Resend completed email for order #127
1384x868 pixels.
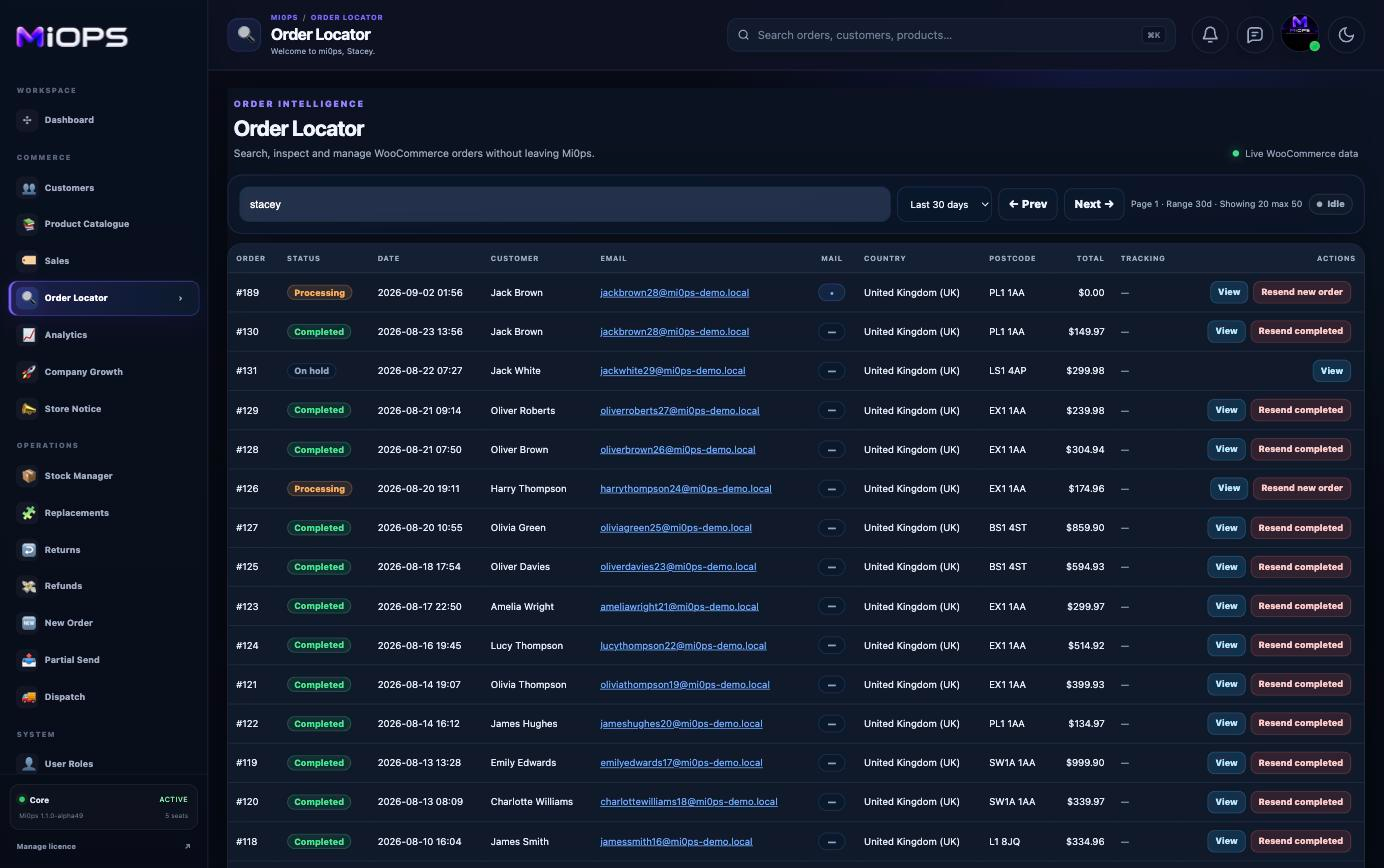point(1300,528)
